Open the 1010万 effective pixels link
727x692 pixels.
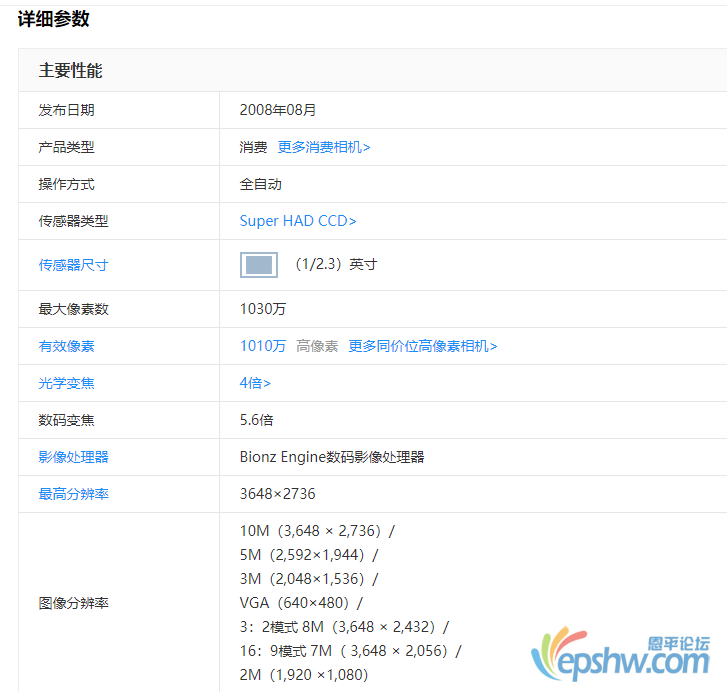(262, 346)
